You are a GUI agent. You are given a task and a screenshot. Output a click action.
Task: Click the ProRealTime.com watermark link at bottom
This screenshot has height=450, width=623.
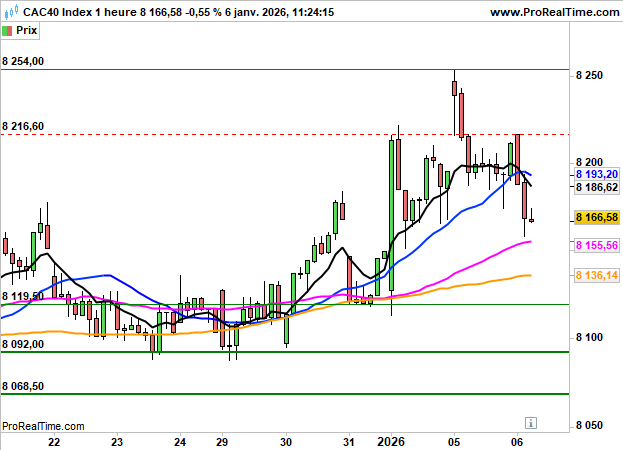click(43, 426)
